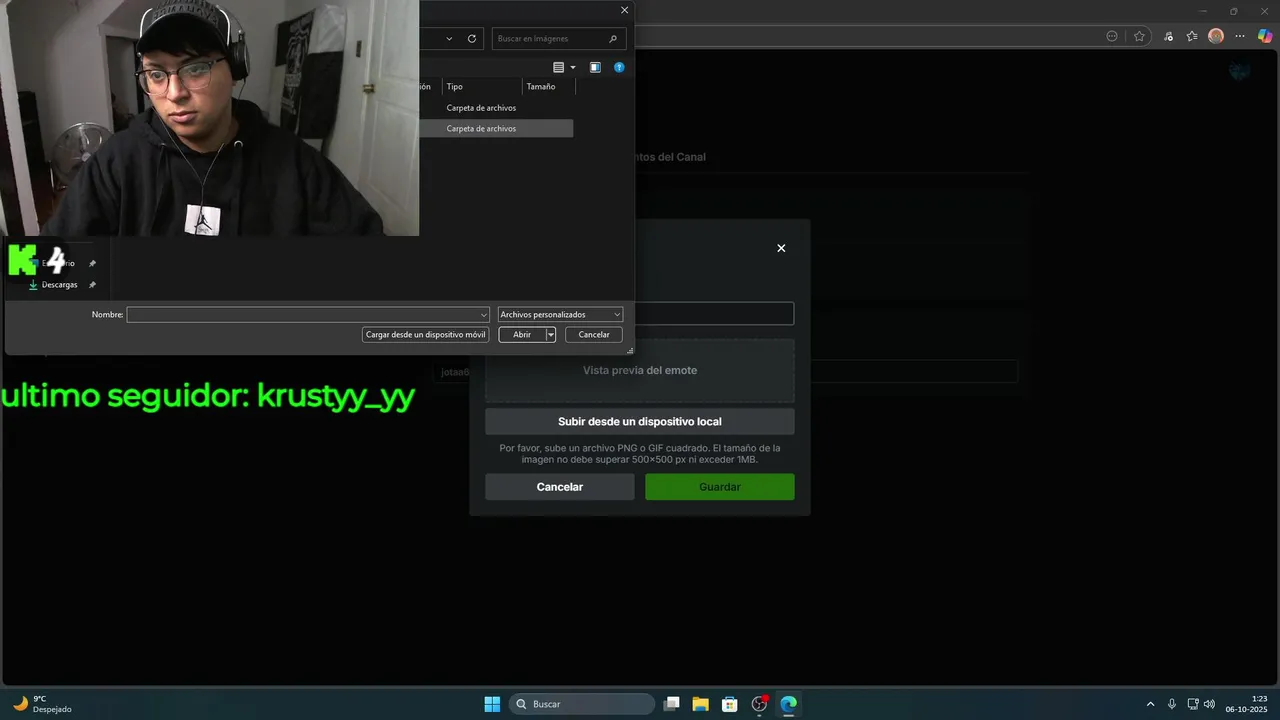Image resolution: width=1280 pixels, height=720 pixels.
Task: Click Cancelar in the emote modal
Action: pos(560,487)
